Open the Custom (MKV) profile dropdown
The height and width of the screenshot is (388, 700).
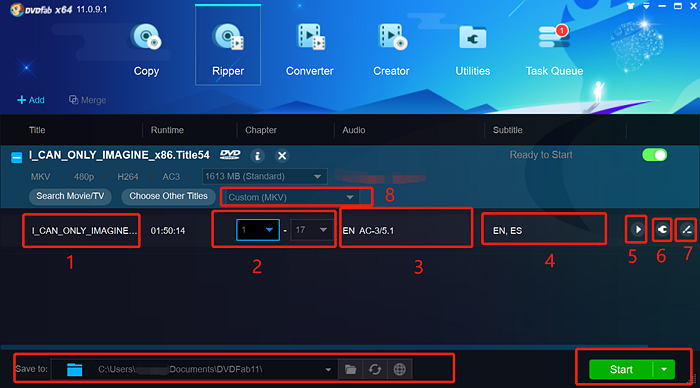click(292, 197)
